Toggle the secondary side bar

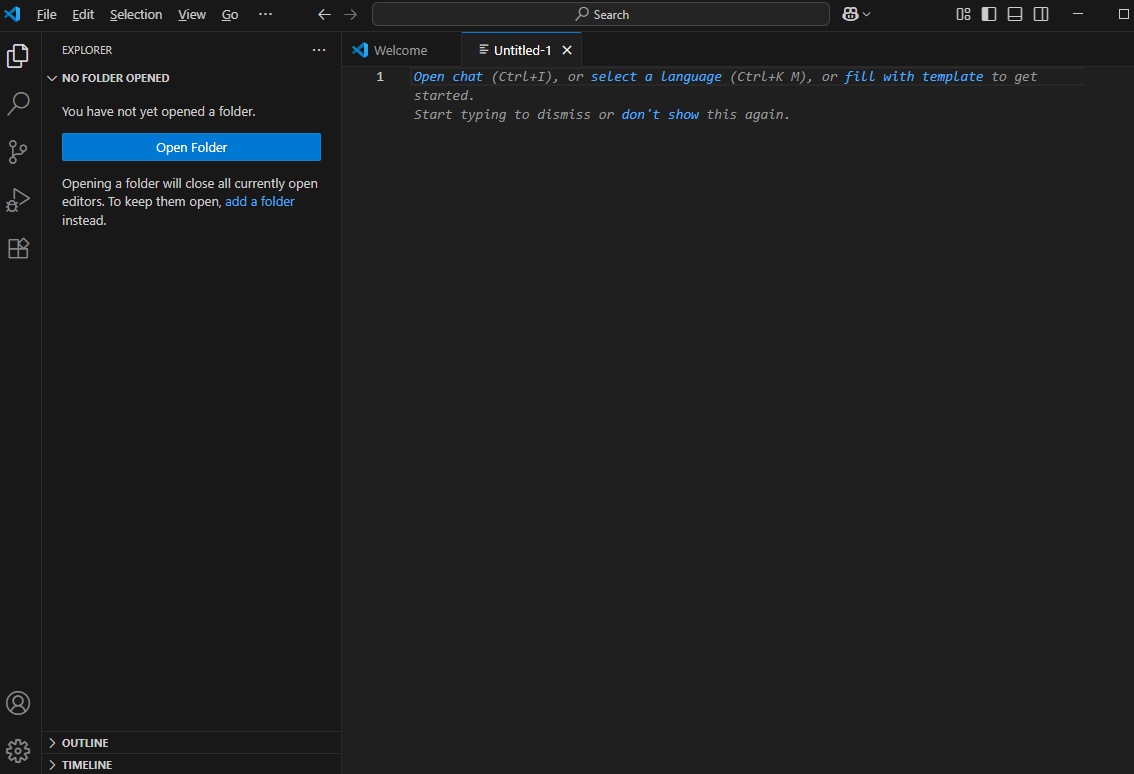click(1041, 14)
